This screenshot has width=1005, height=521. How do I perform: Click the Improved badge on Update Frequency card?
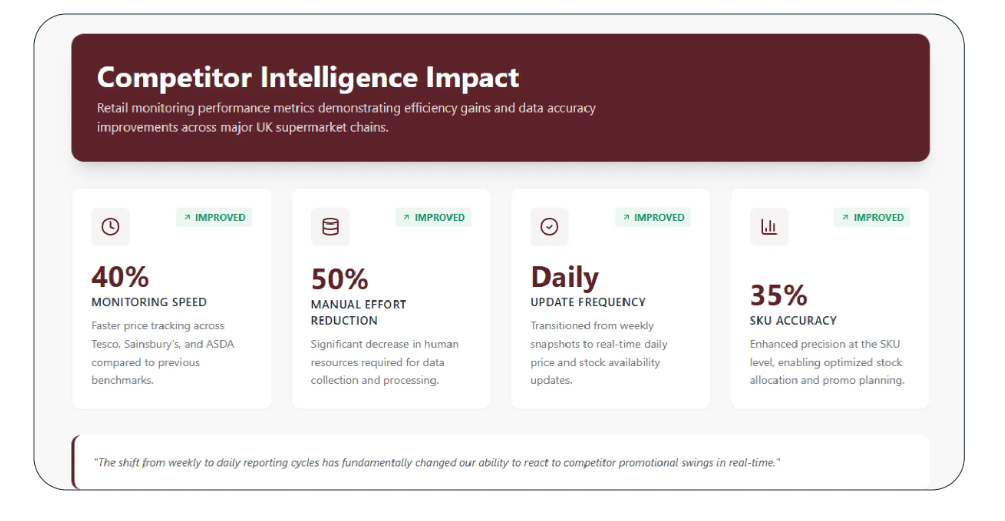(x=653, y=217)
